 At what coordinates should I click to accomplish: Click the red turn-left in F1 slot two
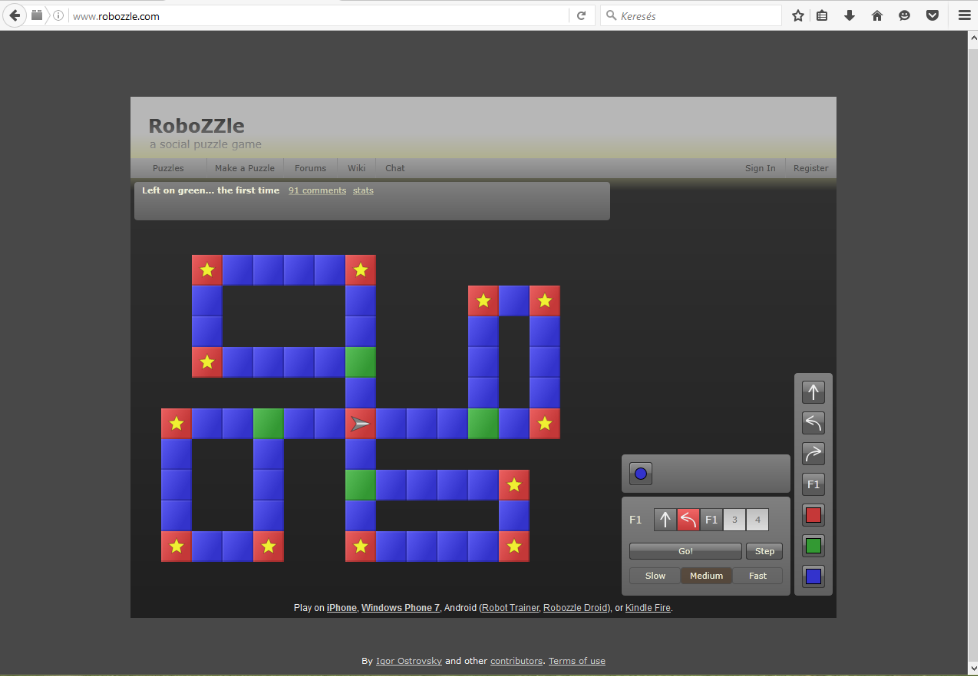688,519
